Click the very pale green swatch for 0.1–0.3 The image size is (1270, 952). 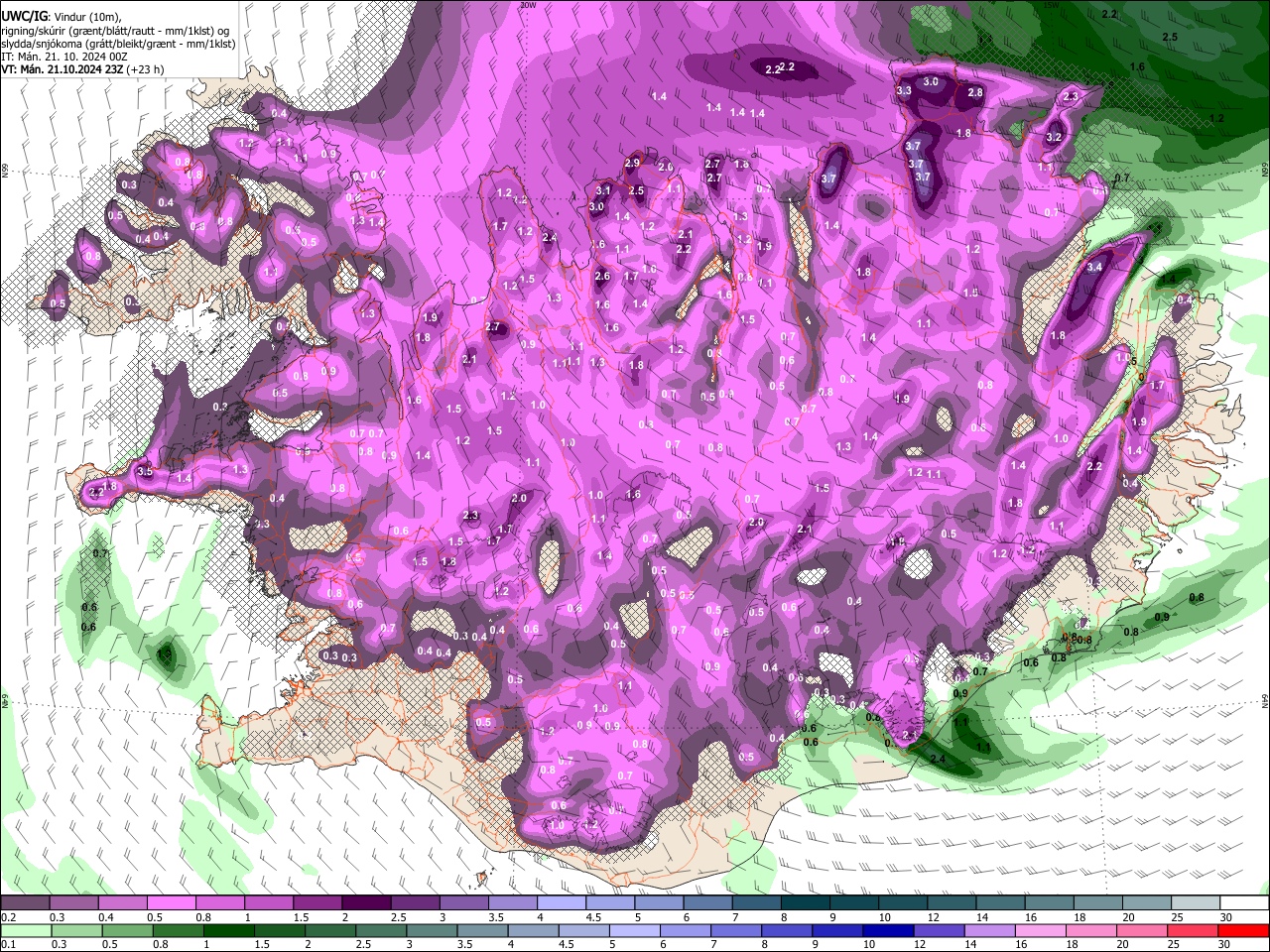coord(25,930)
